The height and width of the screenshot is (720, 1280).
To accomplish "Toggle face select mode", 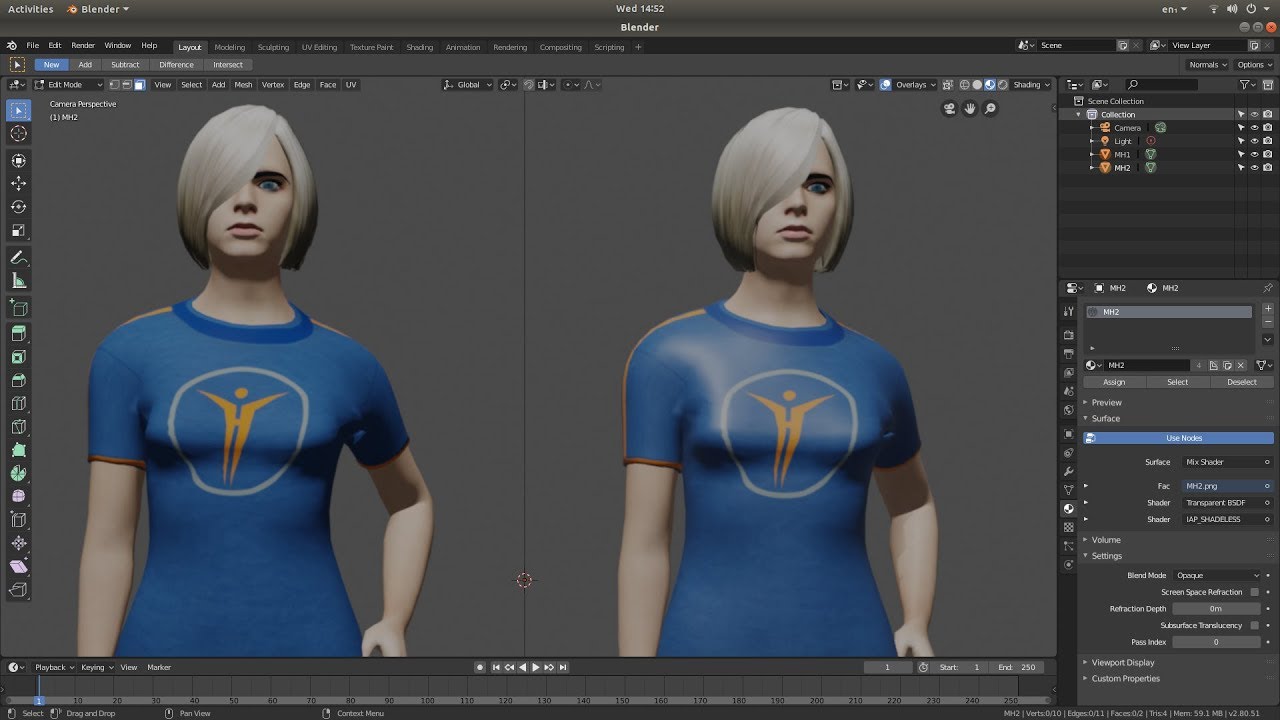I will pyautogui.click(x=140, y=85).
